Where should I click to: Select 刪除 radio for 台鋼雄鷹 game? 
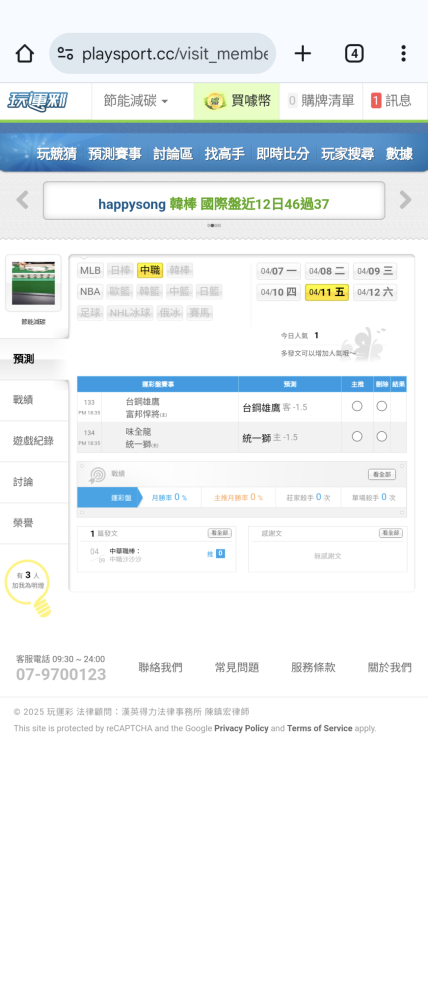click(381, 406)
